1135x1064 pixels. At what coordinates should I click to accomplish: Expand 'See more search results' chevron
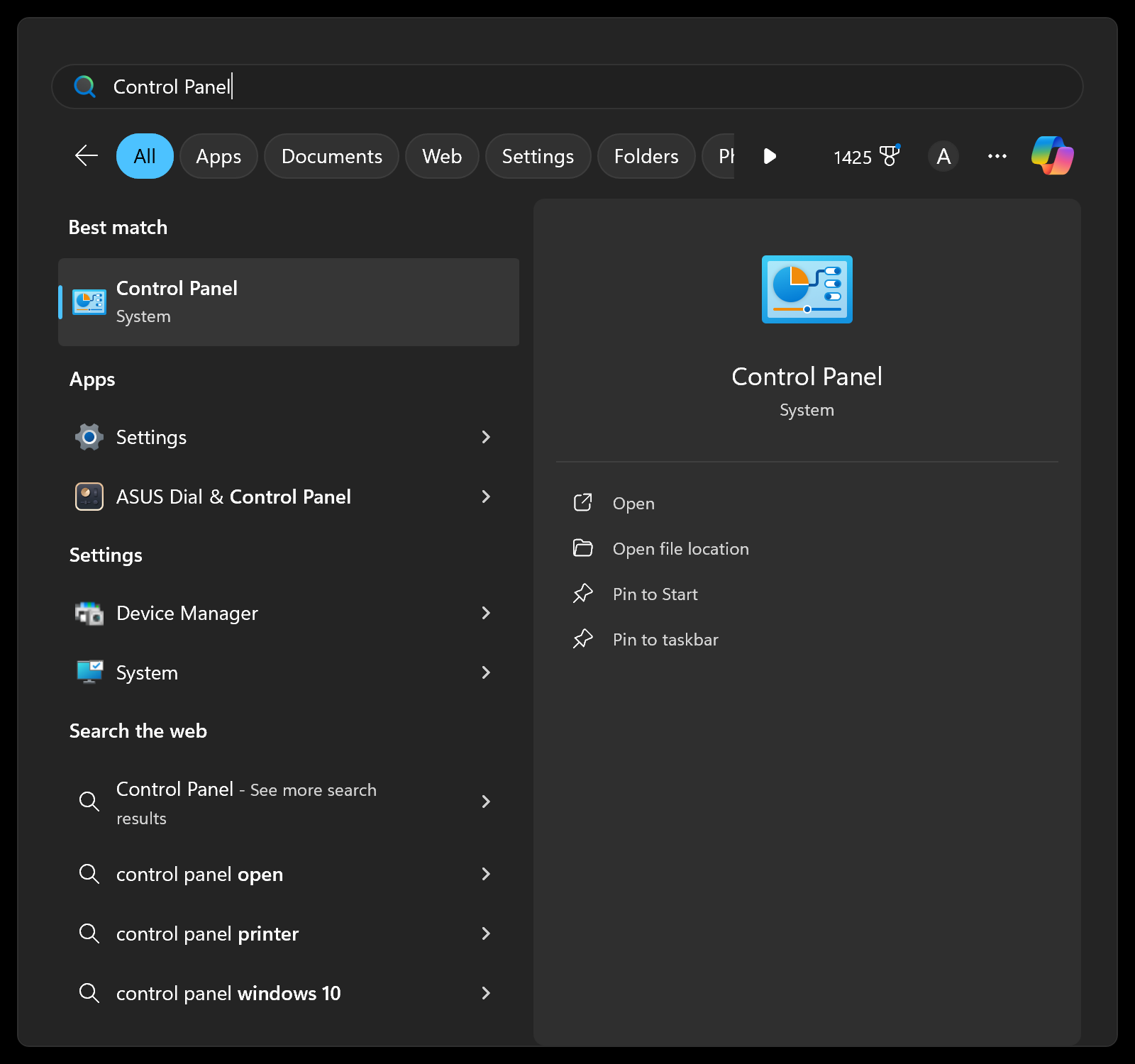(486, 802)
